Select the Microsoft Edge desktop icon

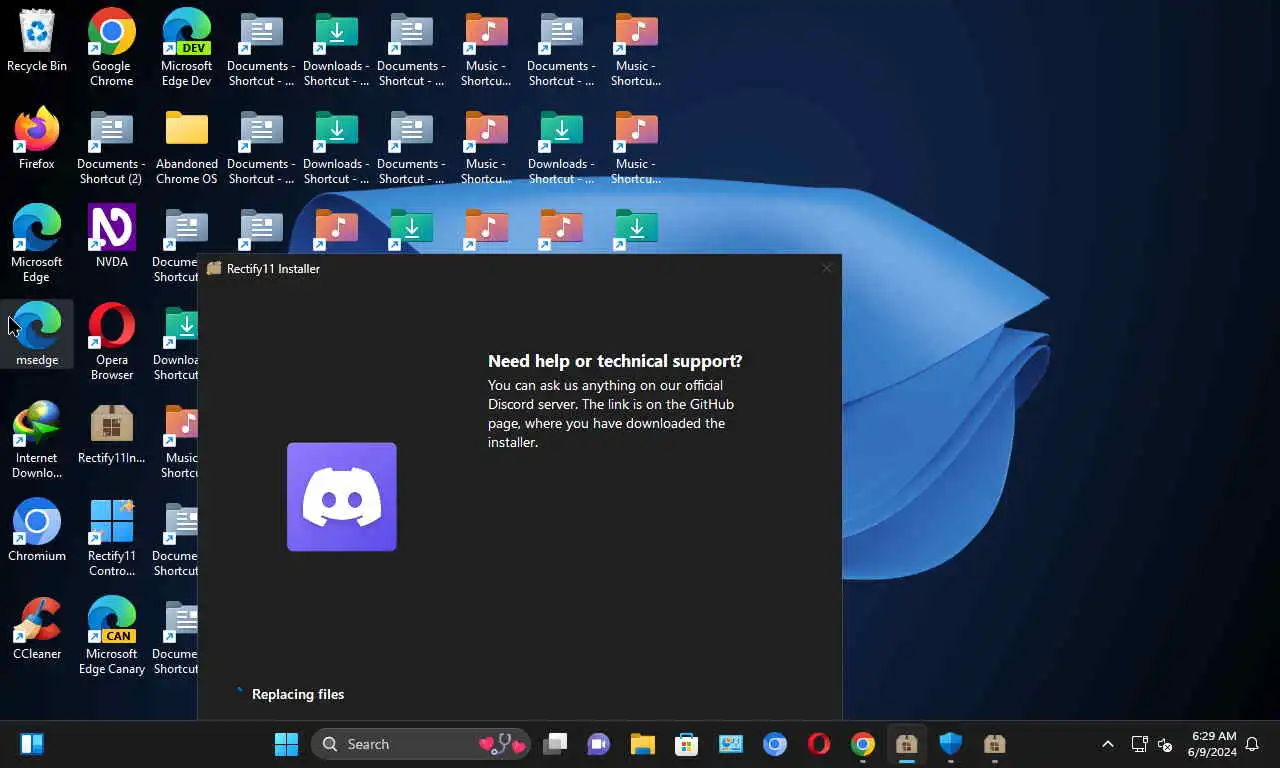coord(37,244)
